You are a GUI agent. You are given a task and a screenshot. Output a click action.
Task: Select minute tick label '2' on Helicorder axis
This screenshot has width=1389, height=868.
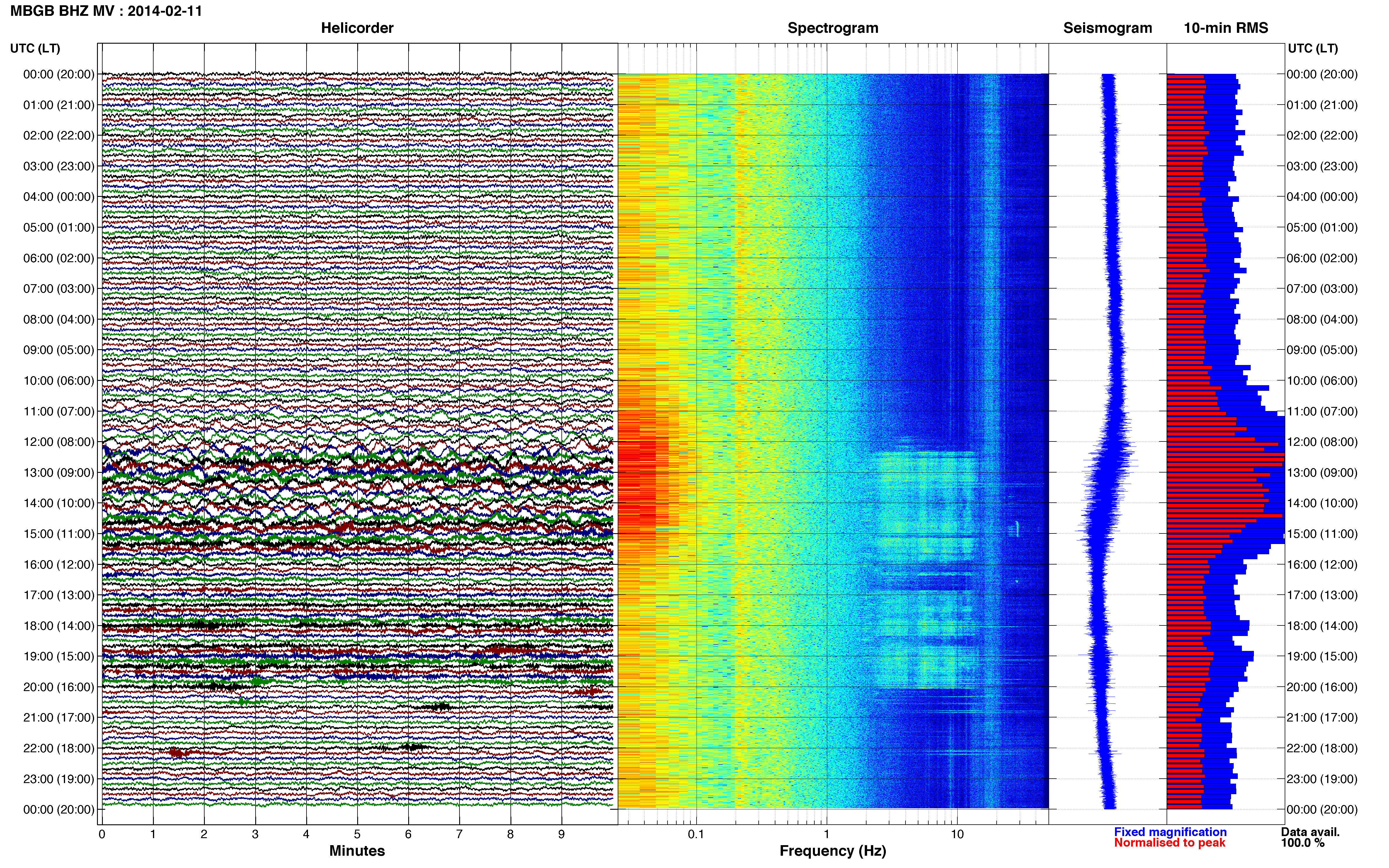point(204,835)
